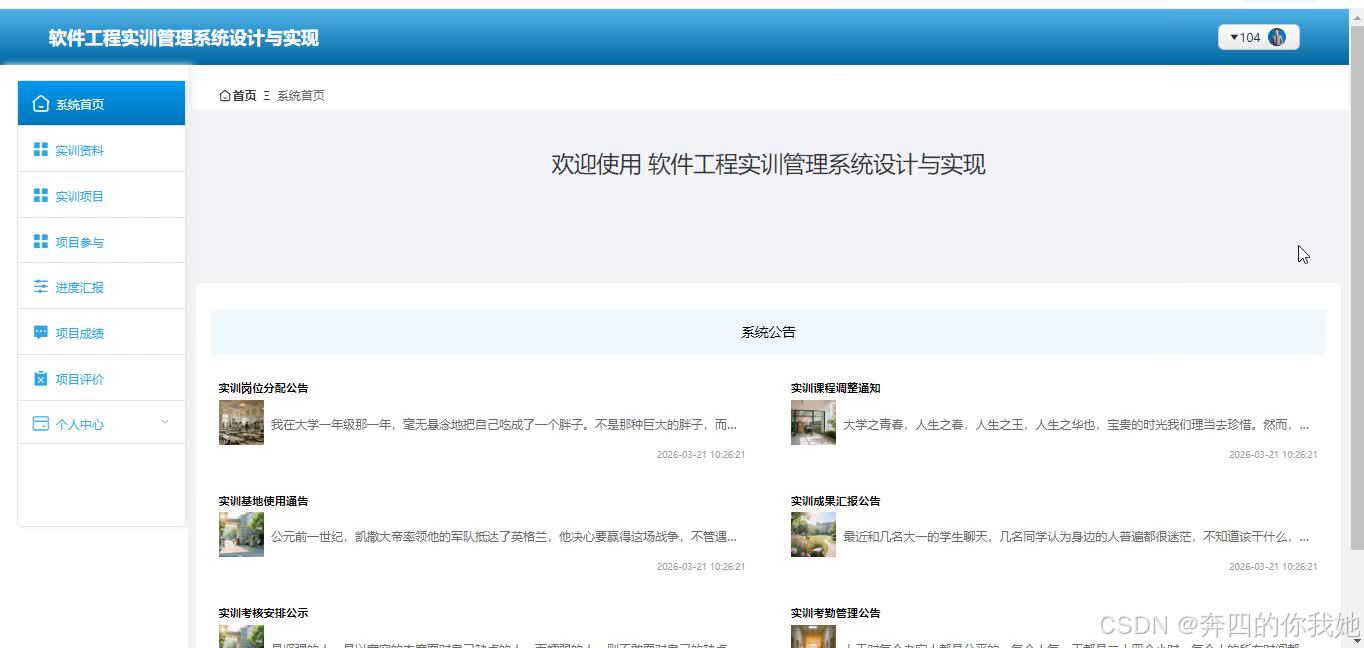
Task: Click the chat bubble icon next to 项目成绩
Action: coord(41,333)
